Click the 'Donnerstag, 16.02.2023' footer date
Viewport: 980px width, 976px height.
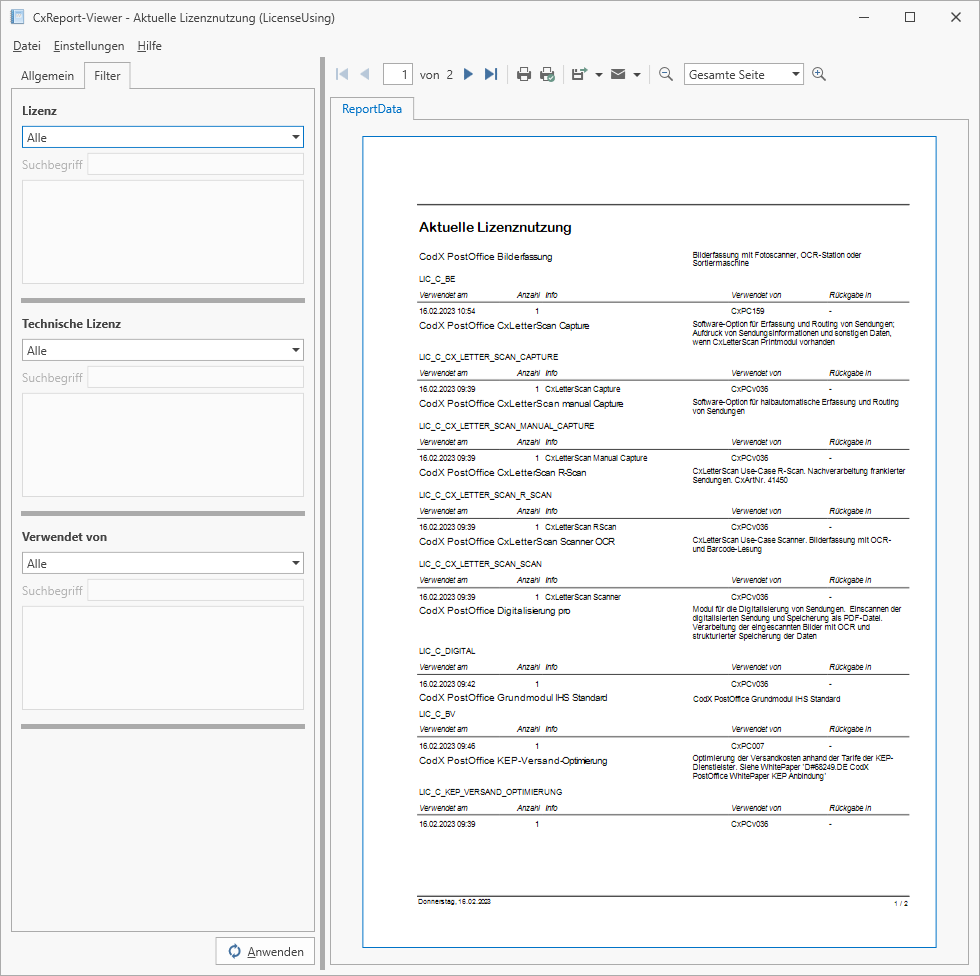(454, 902)
